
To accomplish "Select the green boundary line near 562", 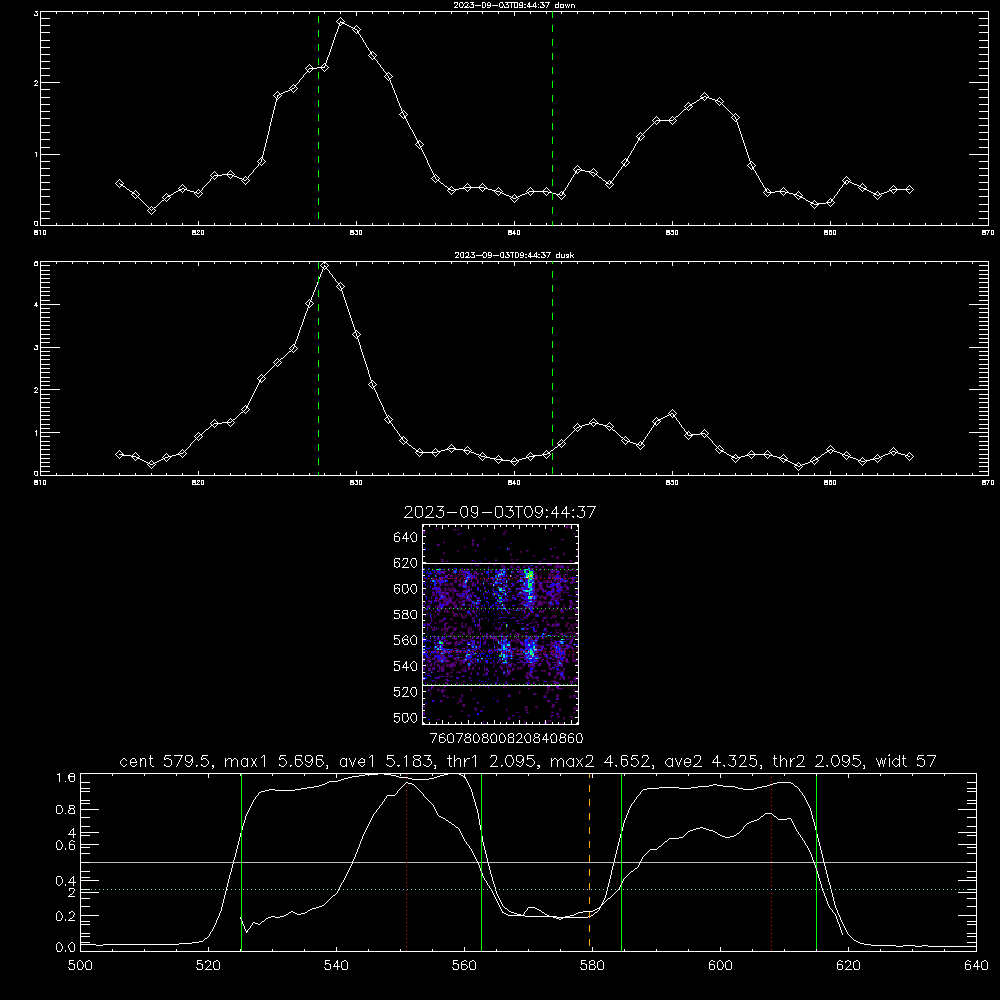I will tap(482, 861).
